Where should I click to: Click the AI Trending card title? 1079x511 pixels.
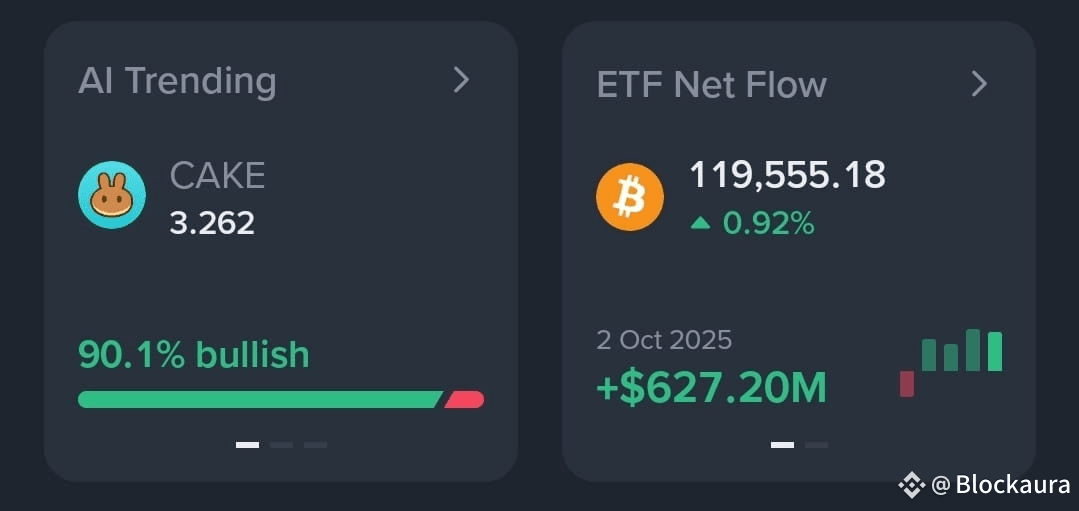coord(177,82)
